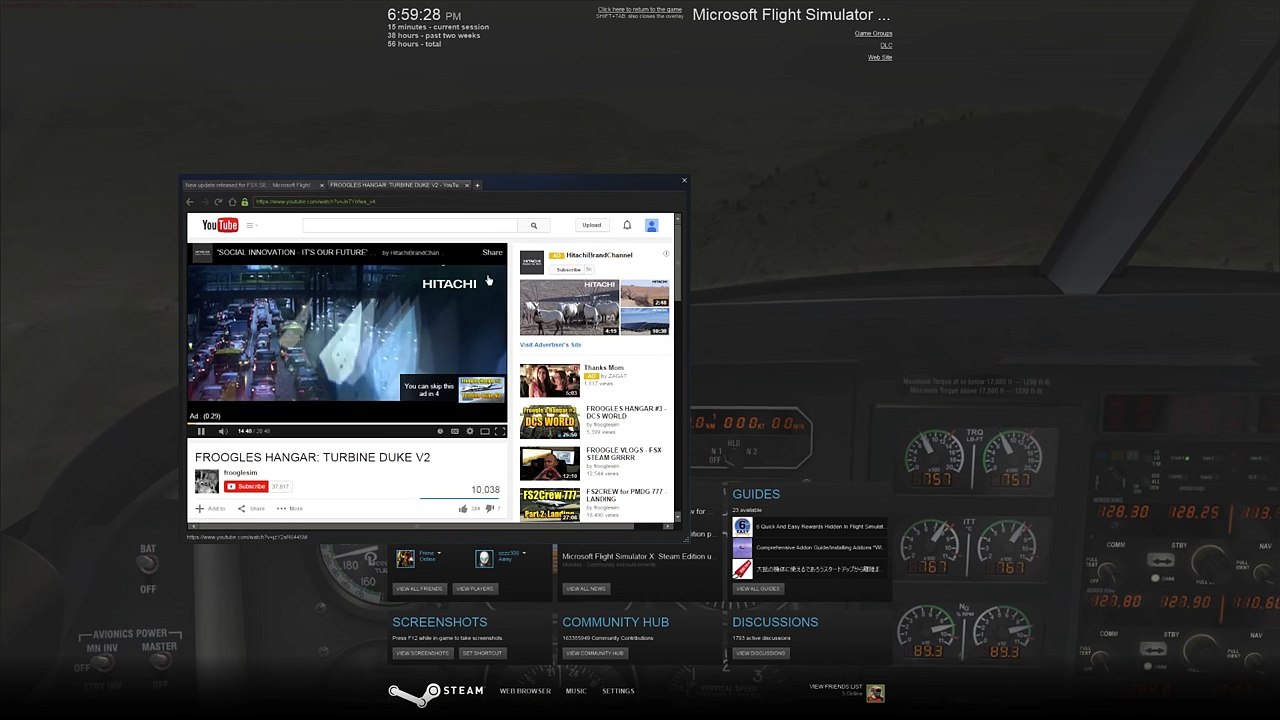
Task: Go back in the Steam overlay browser
Action: coord(190,202)
